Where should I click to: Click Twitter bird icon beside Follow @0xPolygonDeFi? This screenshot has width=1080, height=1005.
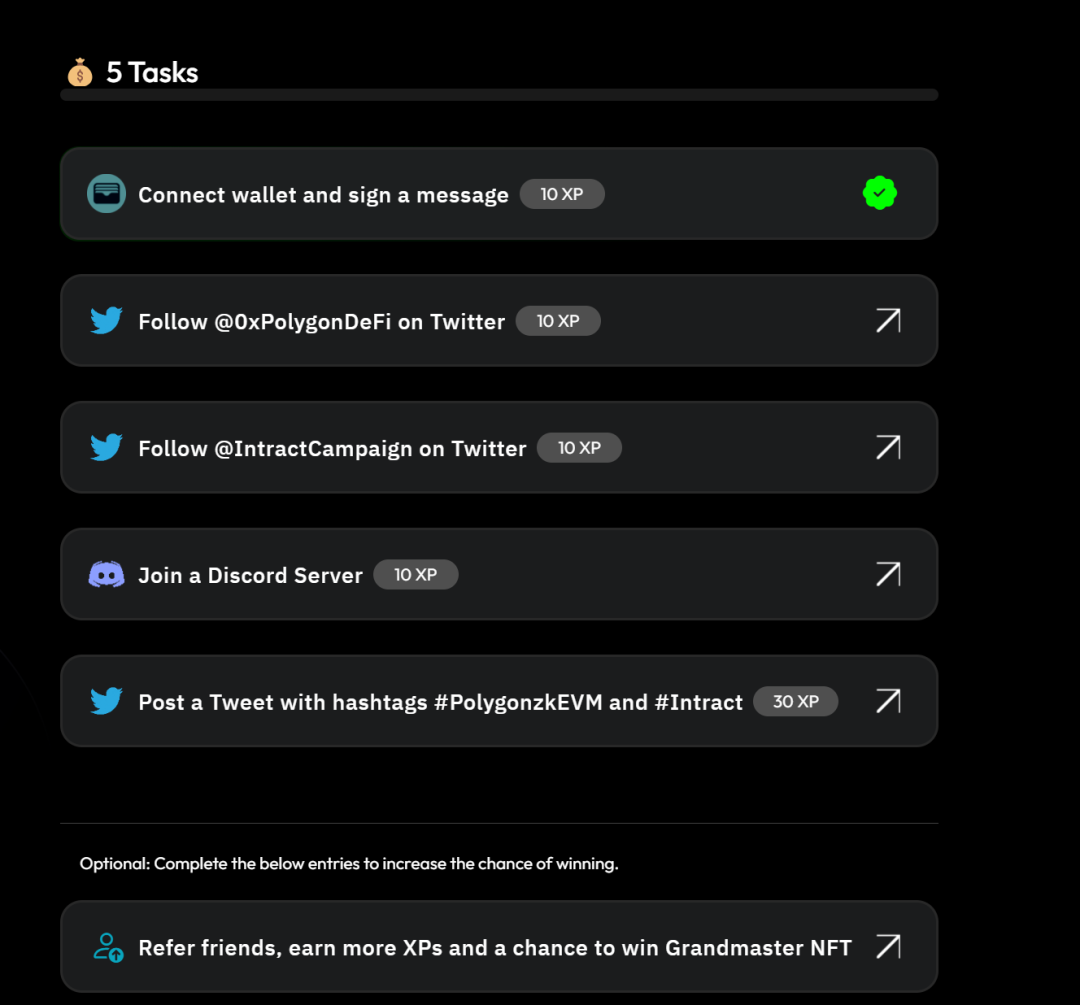pos(106,321)
